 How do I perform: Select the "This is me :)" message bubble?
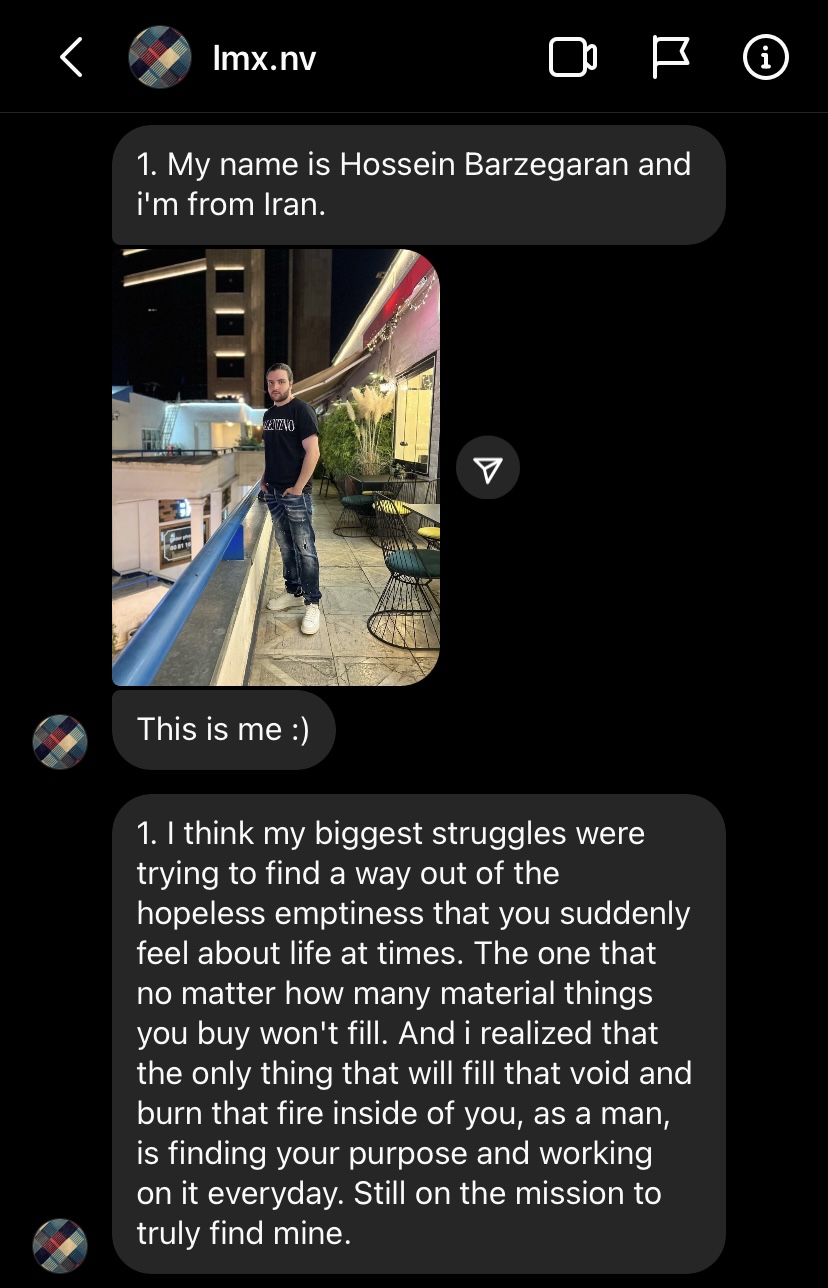(223, 729)
